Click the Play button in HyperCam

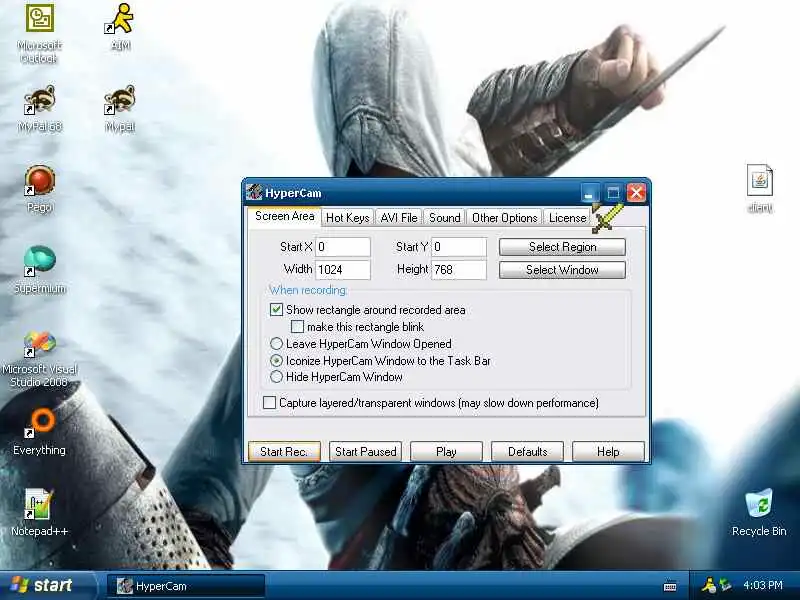446,452
